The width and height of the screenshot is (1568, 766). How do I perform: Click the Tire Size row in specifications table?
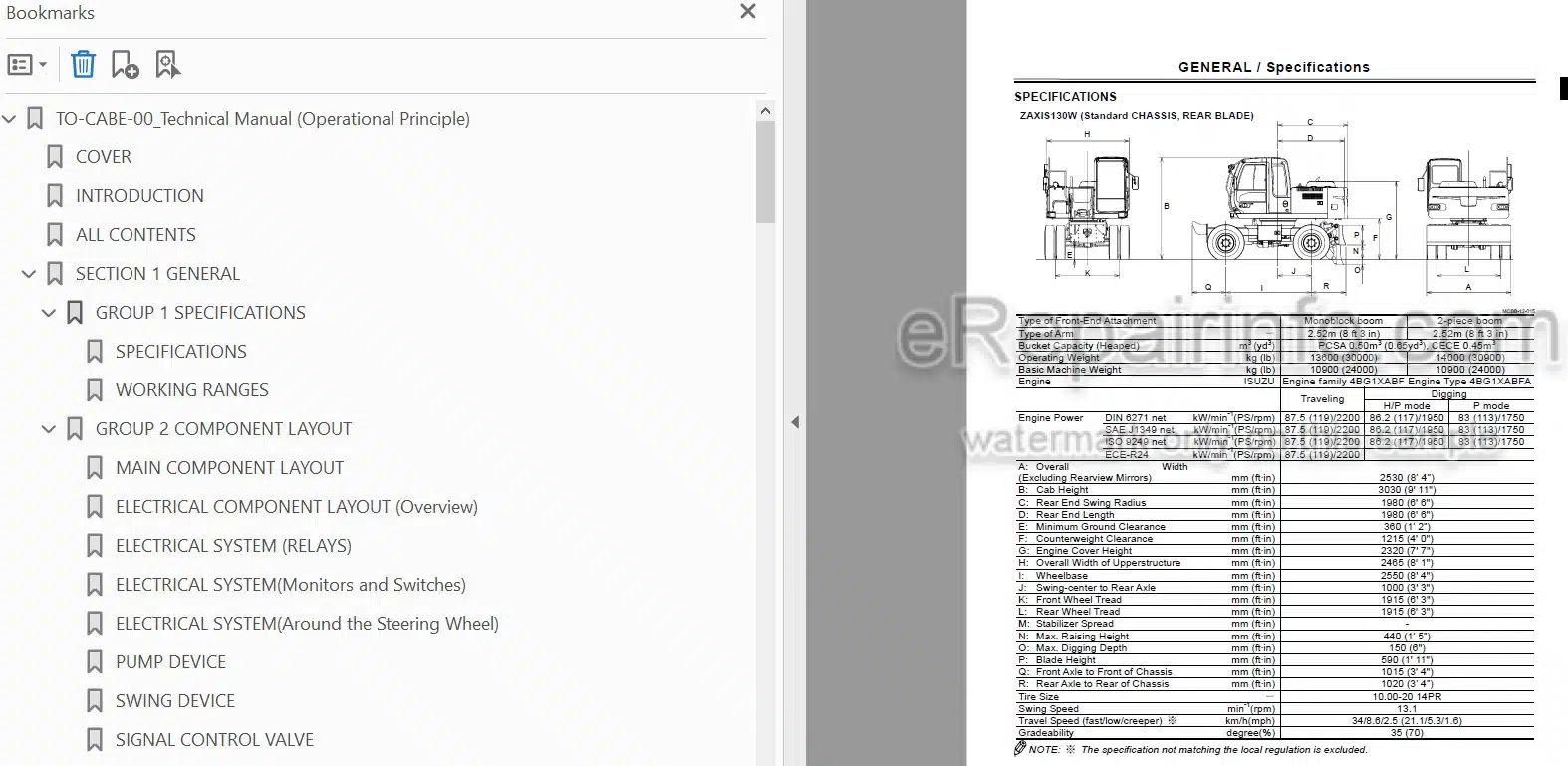pos(1274,696)
